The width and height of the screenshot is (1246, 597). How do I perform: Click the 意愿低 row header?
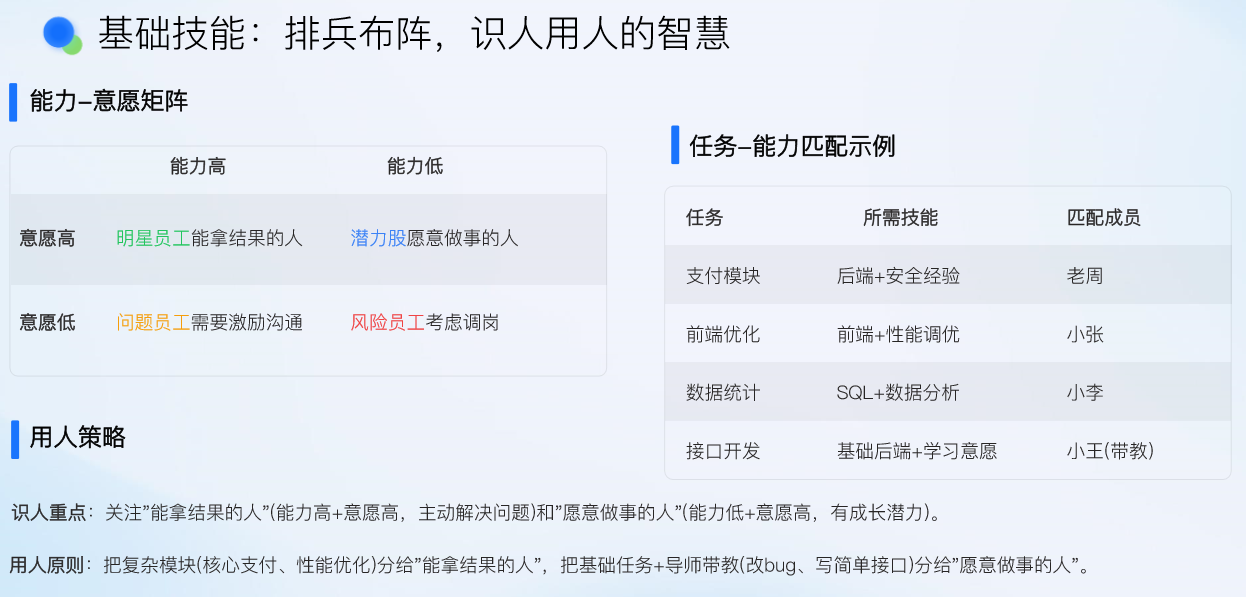48,323
